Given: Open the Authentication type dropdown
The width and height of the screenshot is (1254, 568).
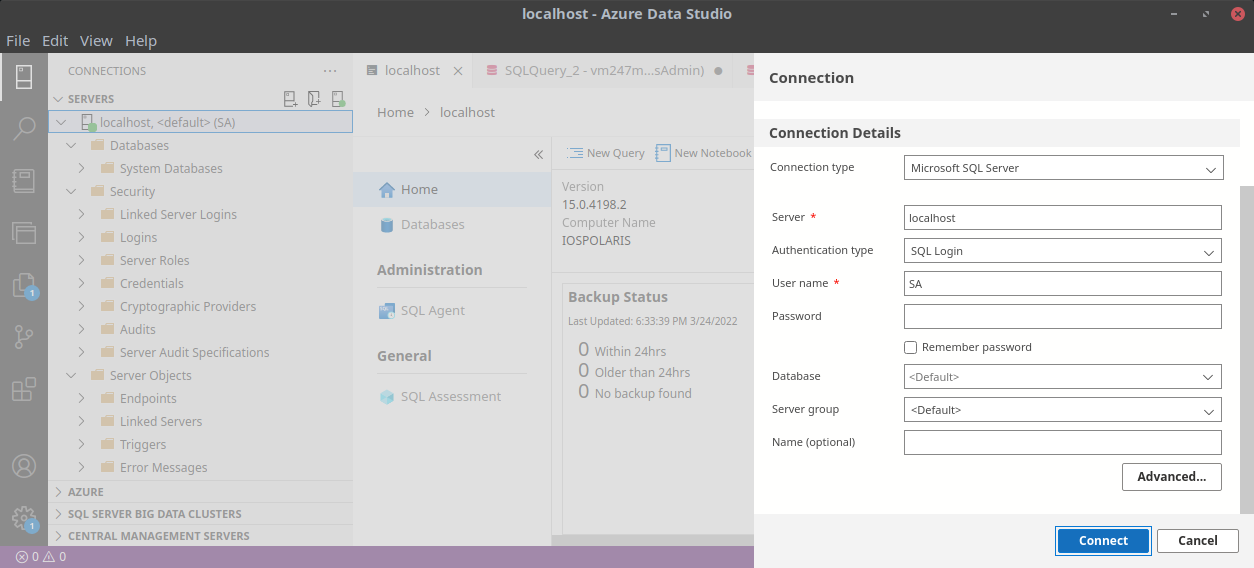Looking at the screenshot, I should [x=1063, y=251].
